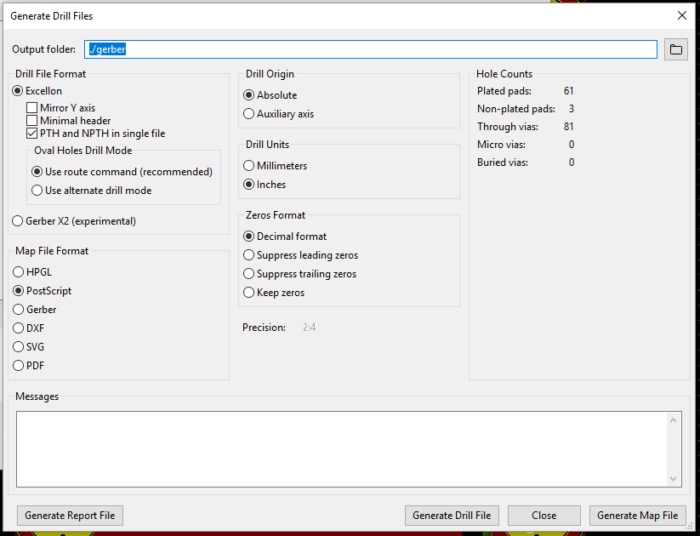Select HPGL map file format
The width and height of the screenshot is (700, 536).
[x=18, y=272]
